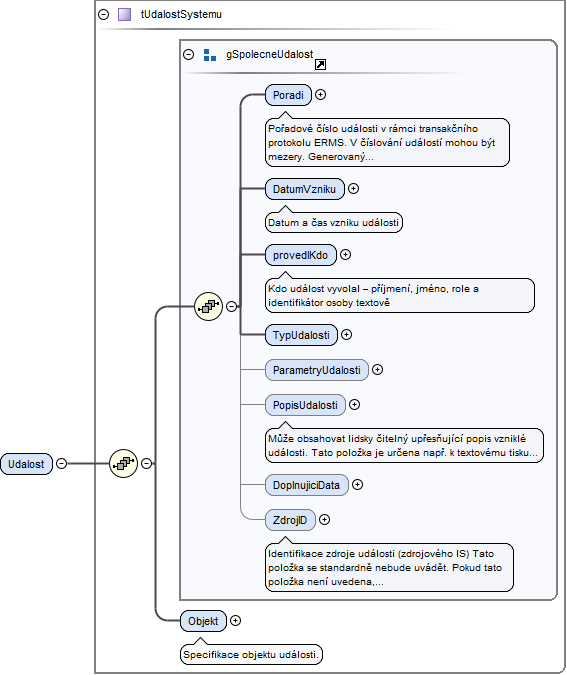This screenshot has width=567, height=675.
Task: Open the gSpolecneUdalost reference arrow icon
Action: (x=320, y=65)
